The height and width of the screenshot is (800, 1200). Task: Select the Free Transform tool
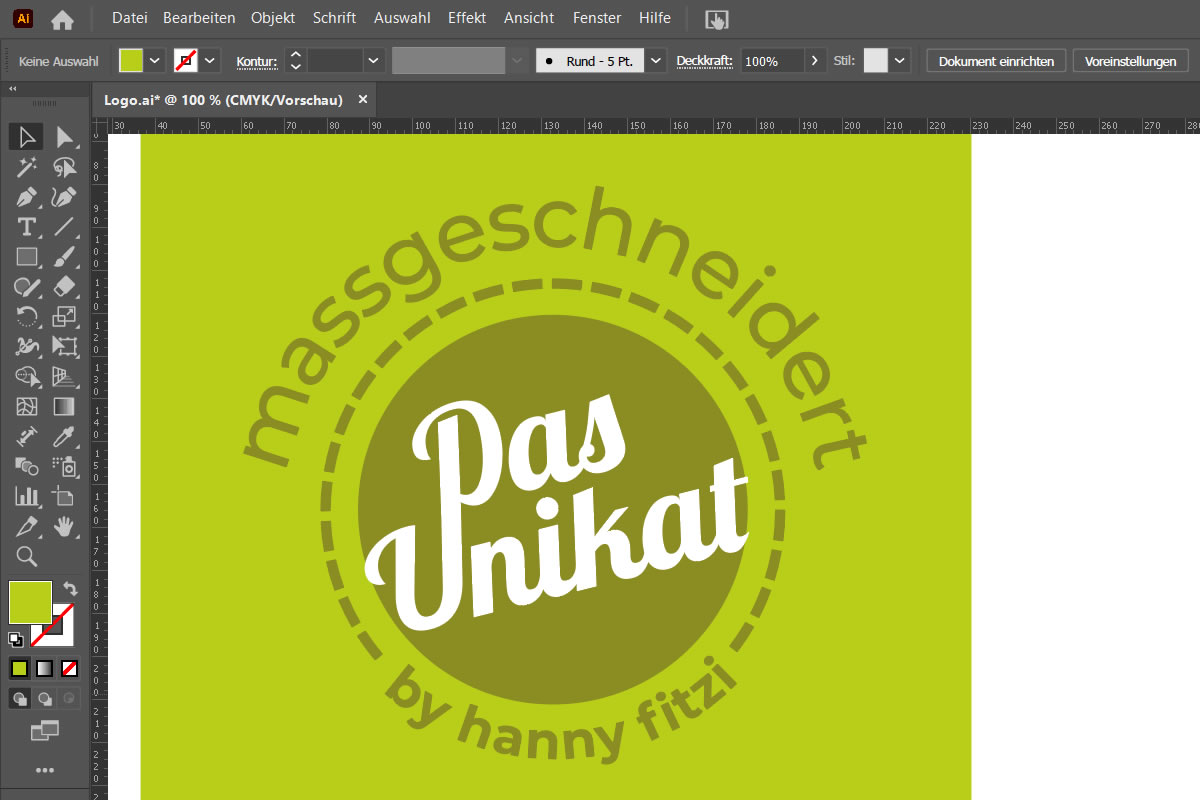[65, 347]
